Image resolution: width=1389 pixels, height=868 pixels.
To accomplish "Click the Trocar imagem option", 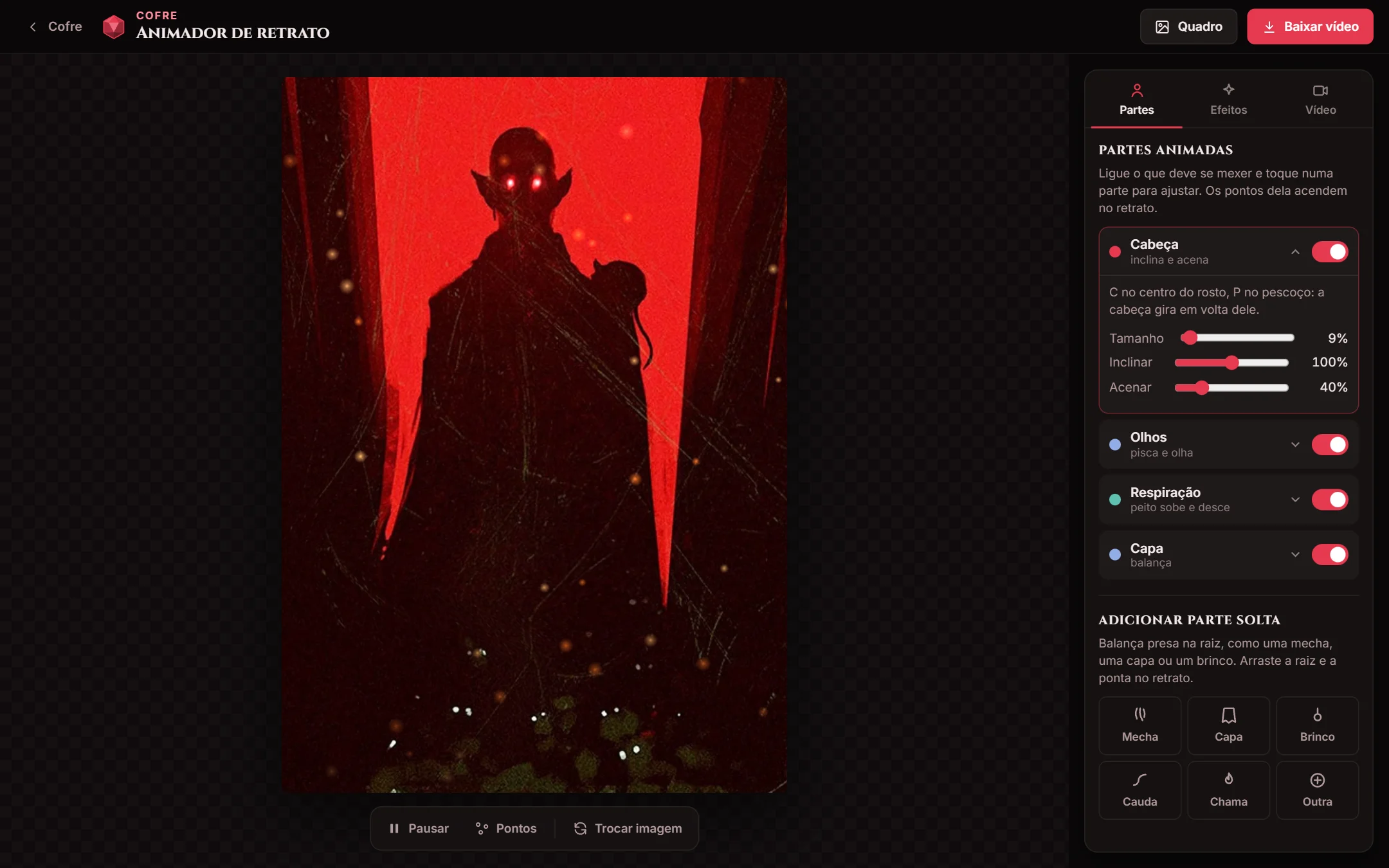I will pos(628,828).
